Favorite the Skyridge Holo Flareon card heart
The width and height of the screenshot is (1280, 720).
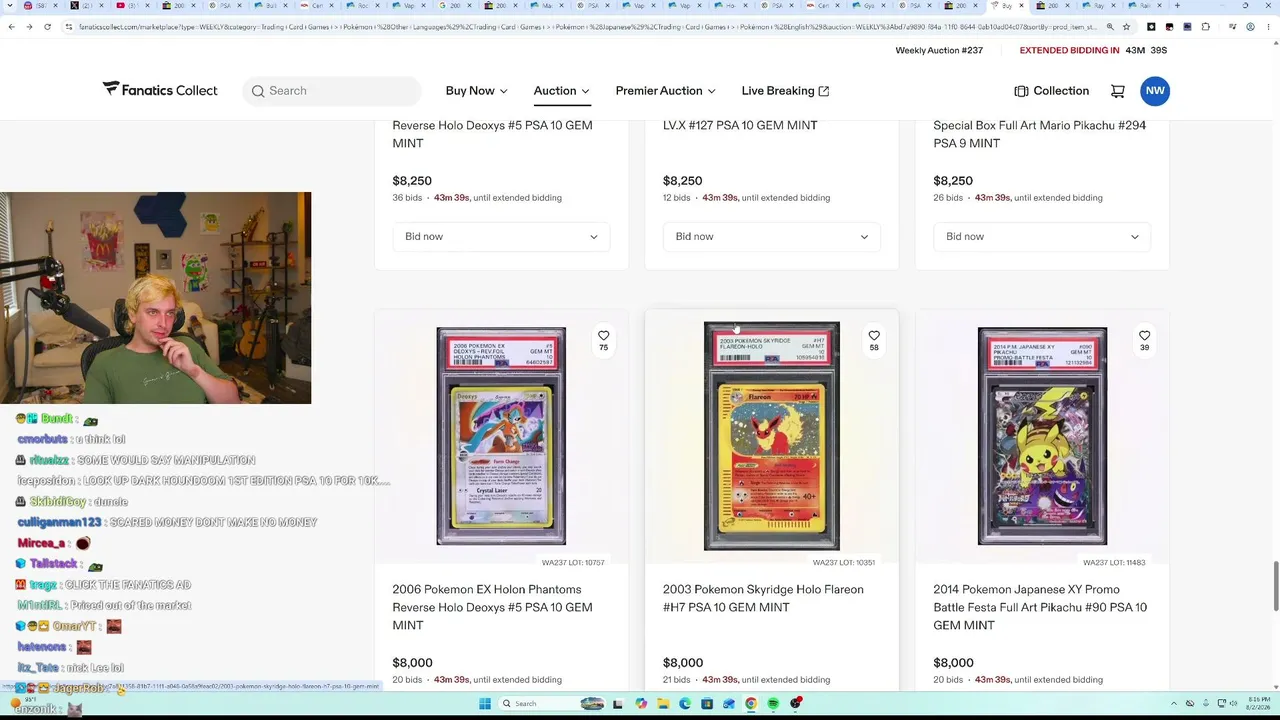[x=874, y=336]
